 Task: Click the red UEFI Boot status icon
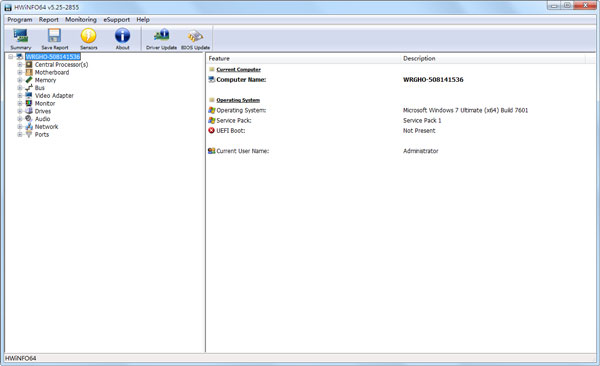[x=211, y=131]
